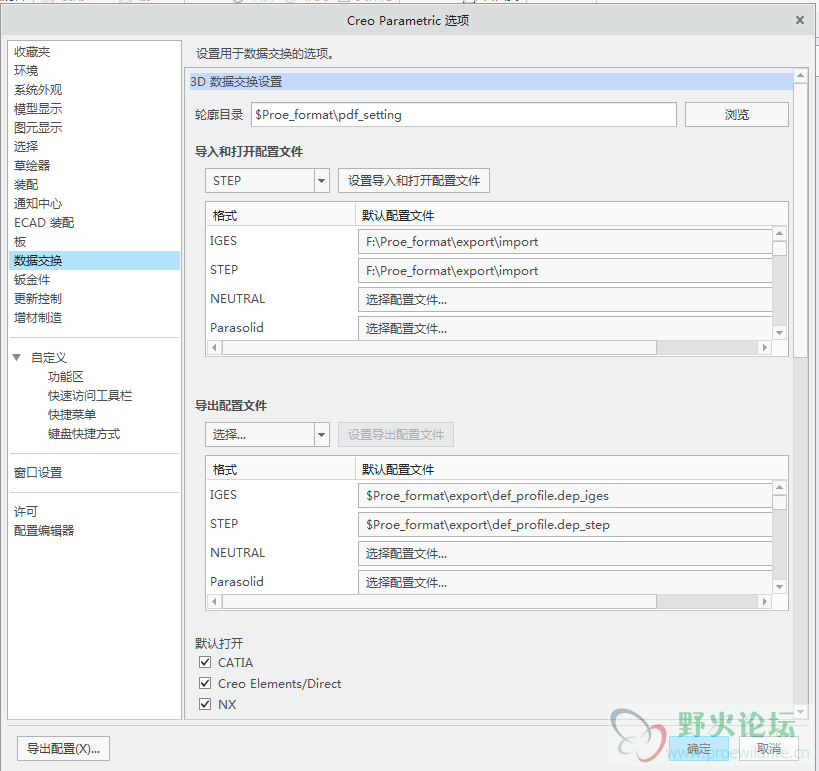Viewport: 819px width, 771px height.
Task: Go to 图元显示 settings
Action: click(38, 127)
